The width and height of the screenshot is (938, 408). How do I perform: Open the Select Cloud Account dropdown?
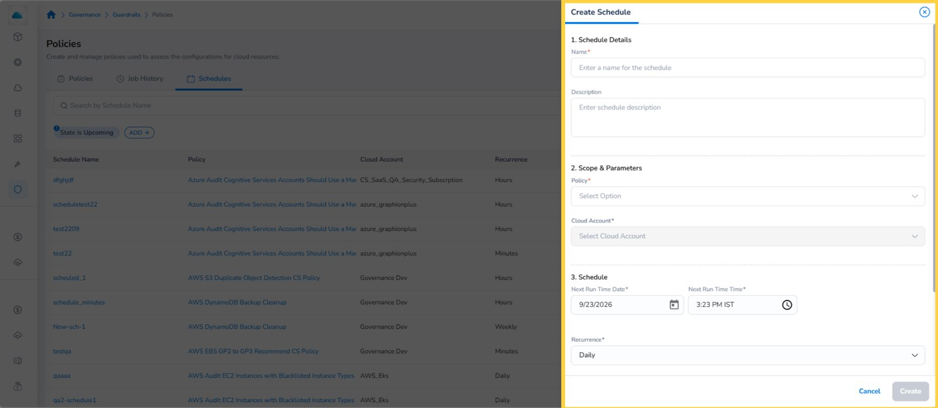coord(748,236)
